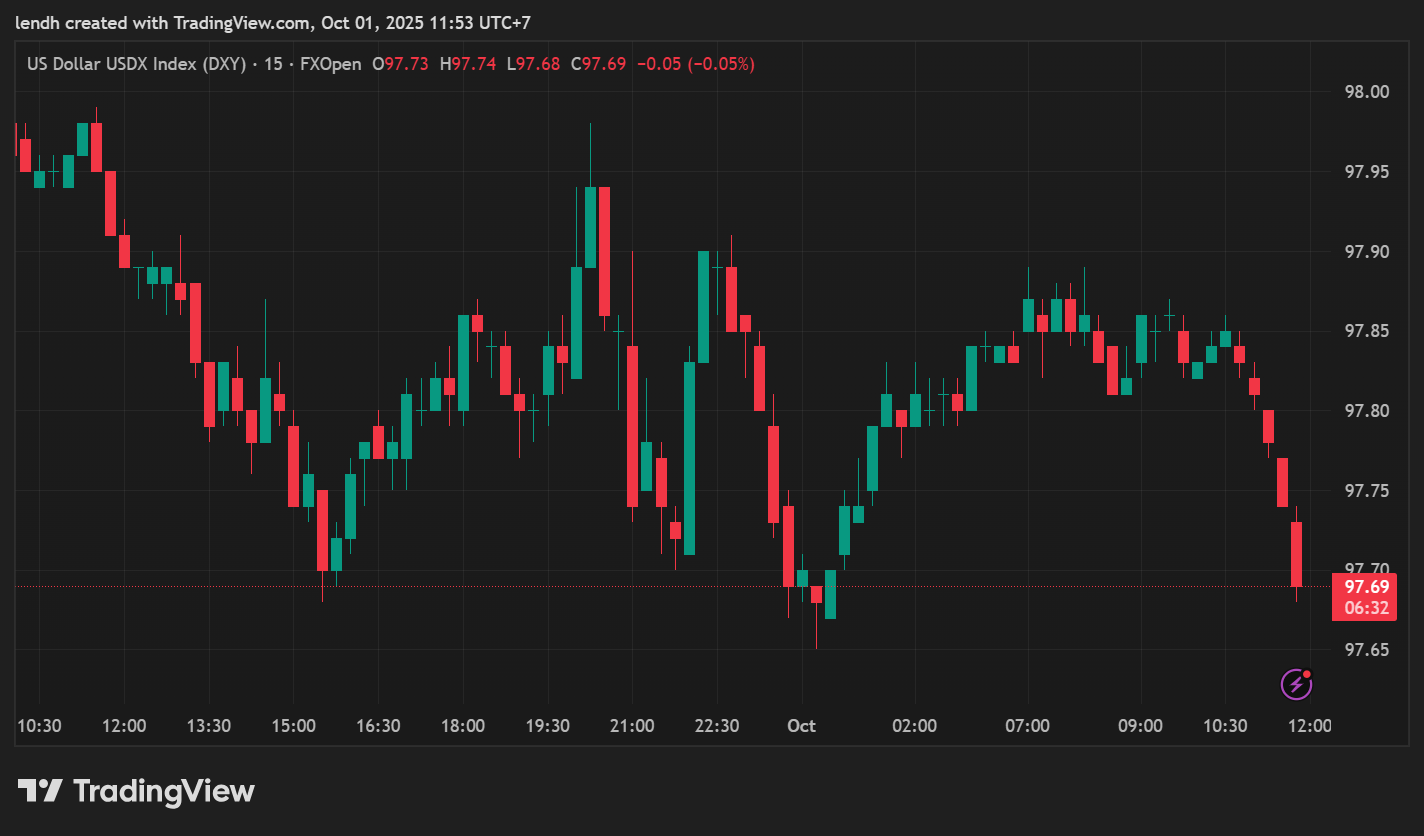Click the 97.65 price axis label
The height and width of the screenshot is (836, 1424).
coord(1366,650)
